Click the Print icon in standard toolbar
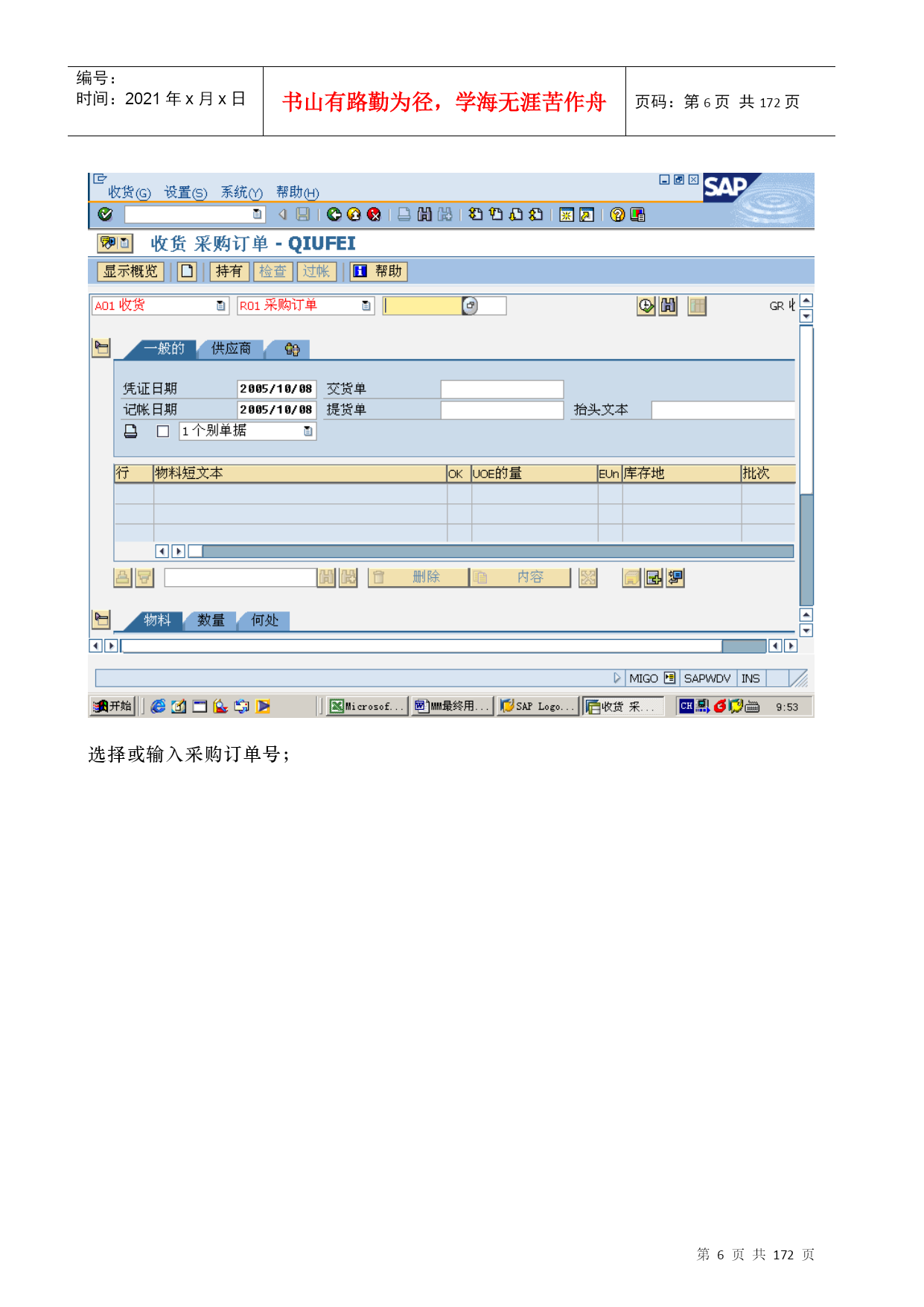Screen dimensions: 924x1307 (x=404, y=214)
